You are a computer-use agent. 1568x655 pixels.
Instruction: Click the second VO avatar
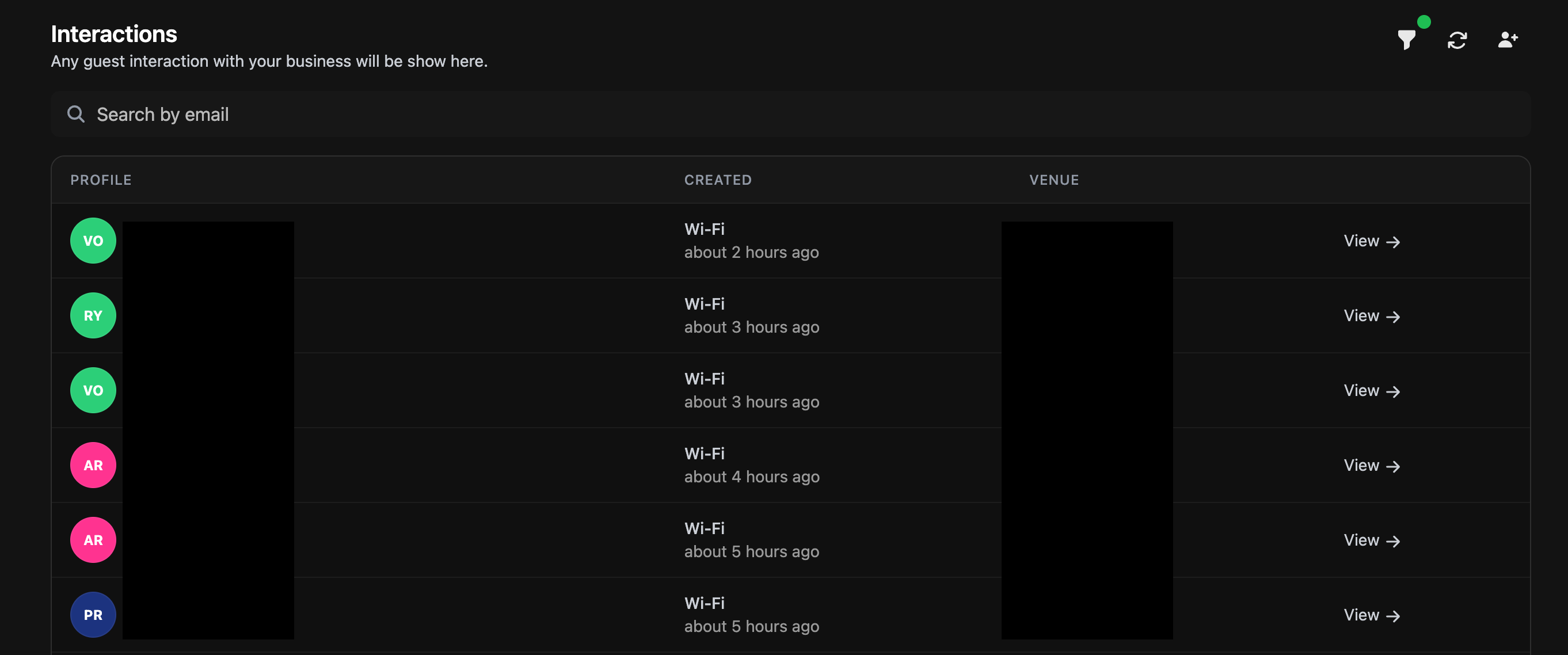click(93, 390)
